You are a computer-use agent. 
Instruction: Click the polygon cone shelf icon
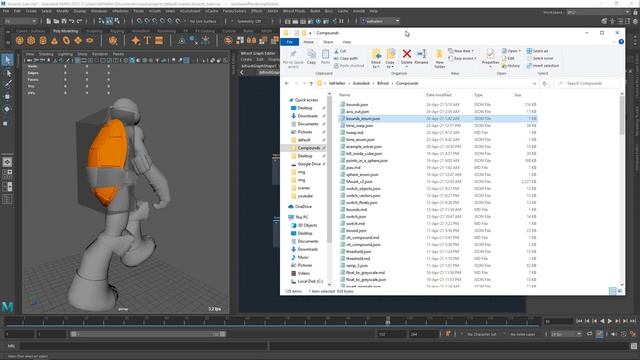click(x=54, y=40)
